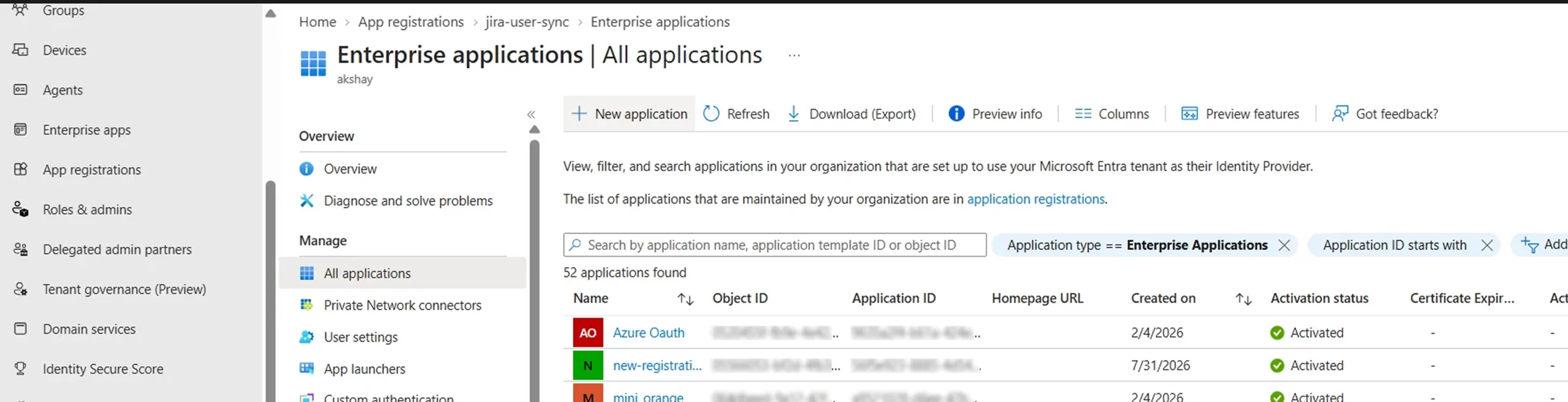1568x402 pixels.
Task: Click the left sidebar scroll up arrow
Action: click(270, 13)
